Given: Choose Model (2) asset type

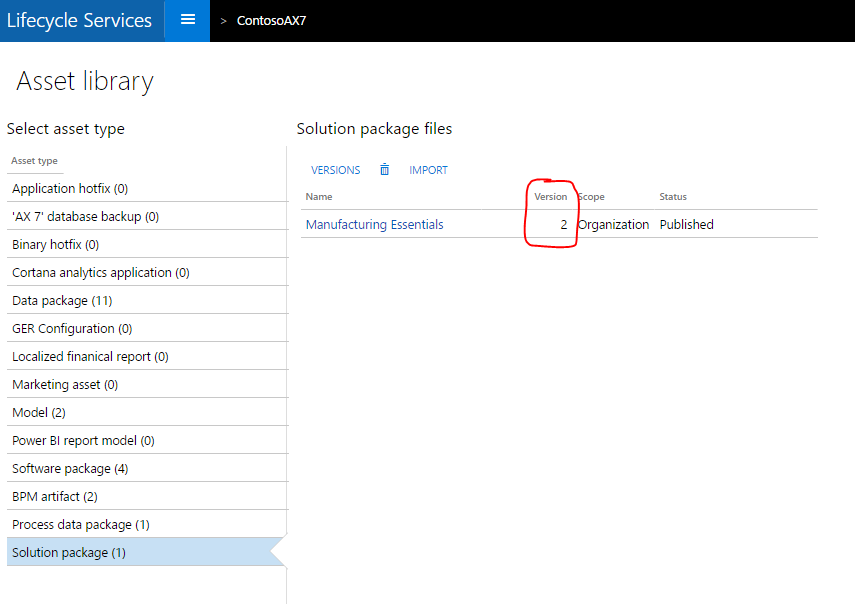Looking at the screenshot, I should 39,413.
